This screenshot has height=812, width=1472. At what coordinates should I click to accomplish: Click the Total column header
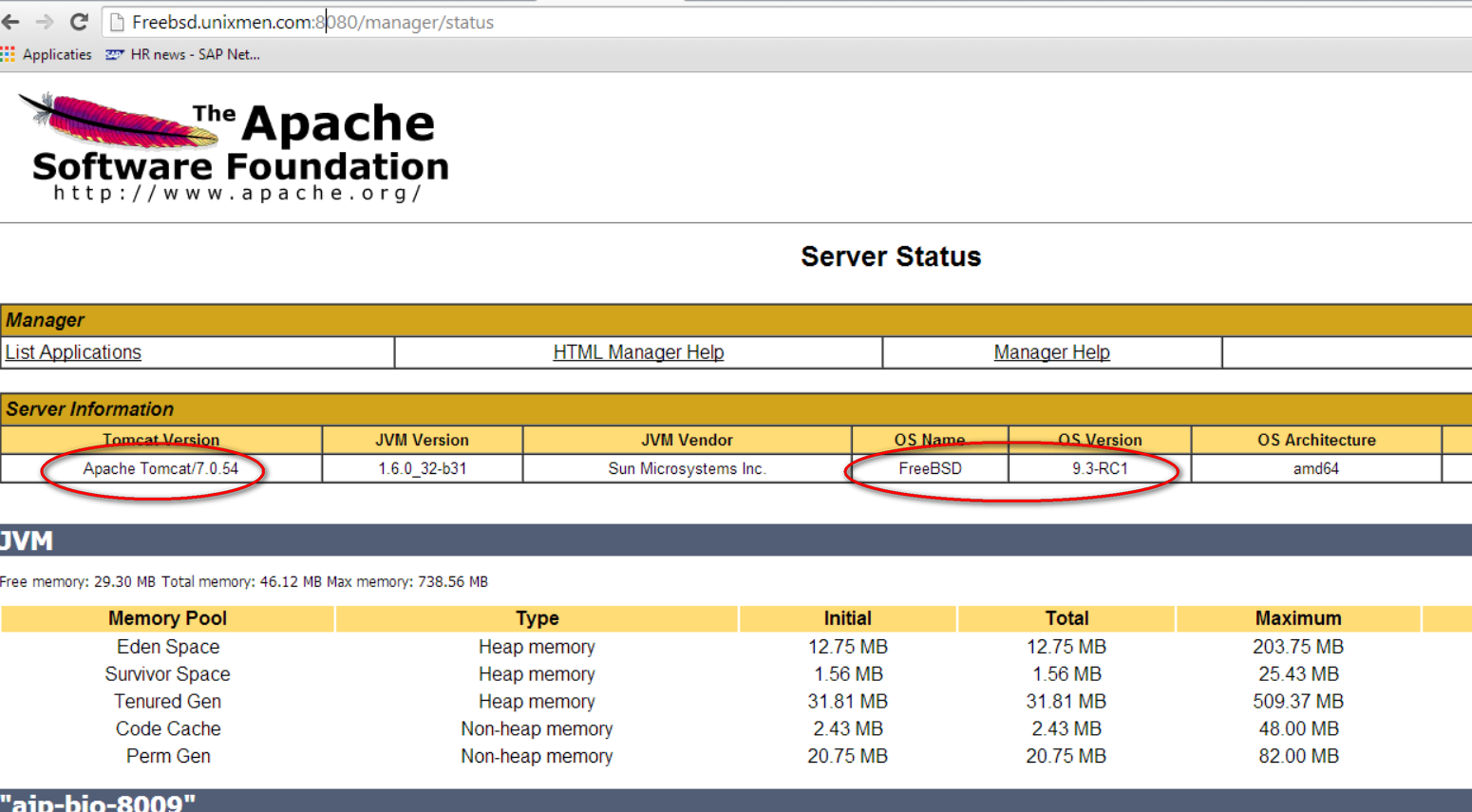(x=1066, y=618)
